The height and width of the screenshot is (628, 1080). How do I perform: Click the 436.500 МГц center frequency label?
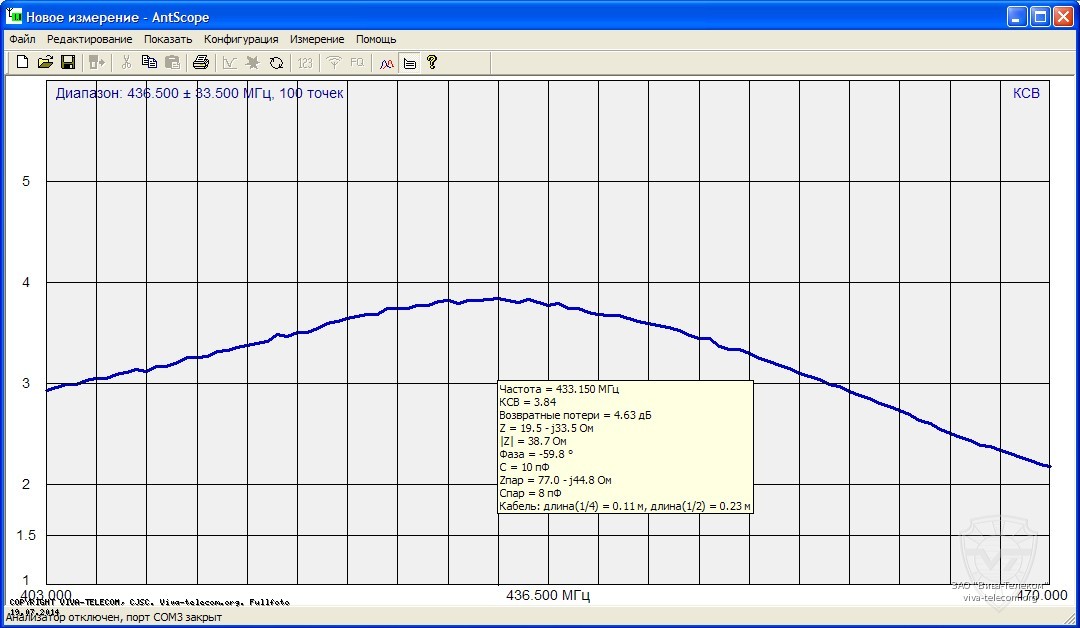[x=548, y=595]
